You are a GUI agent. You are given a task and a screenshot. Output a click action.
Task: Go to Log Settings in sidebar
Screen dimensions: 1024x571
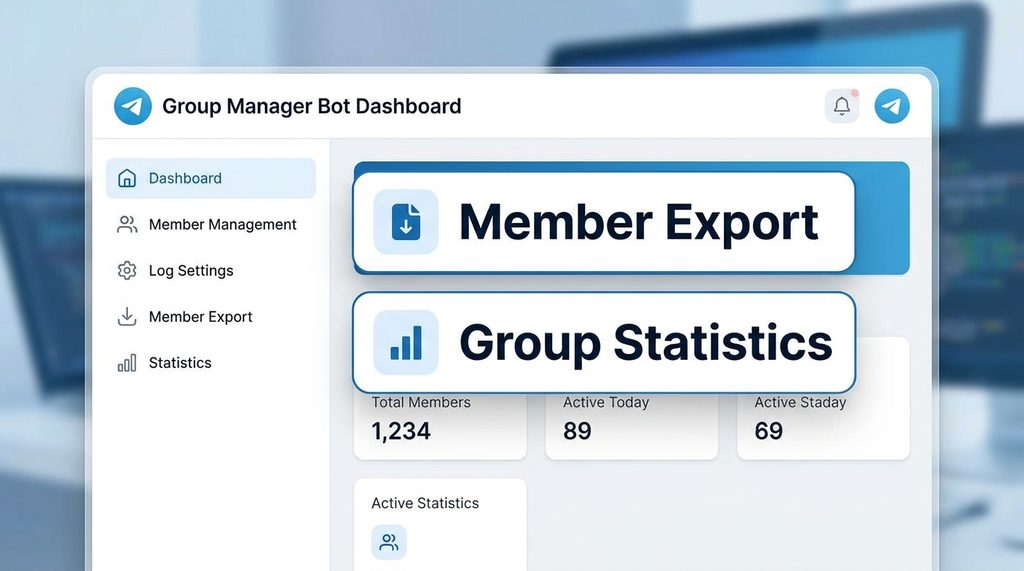click(x=191, y=271)
